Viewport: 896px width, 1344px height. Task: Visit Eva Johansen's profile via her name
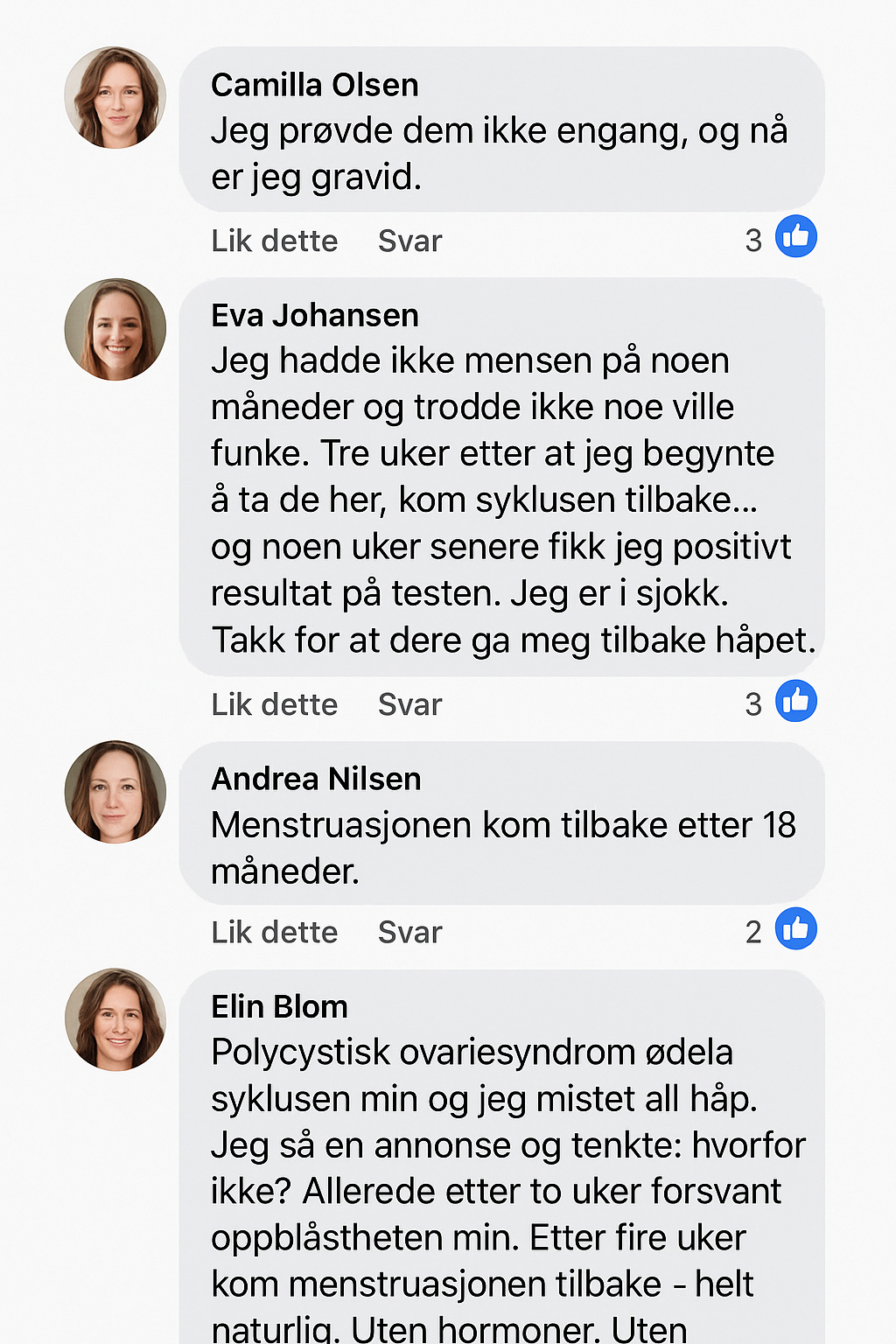tap(314, 315)
